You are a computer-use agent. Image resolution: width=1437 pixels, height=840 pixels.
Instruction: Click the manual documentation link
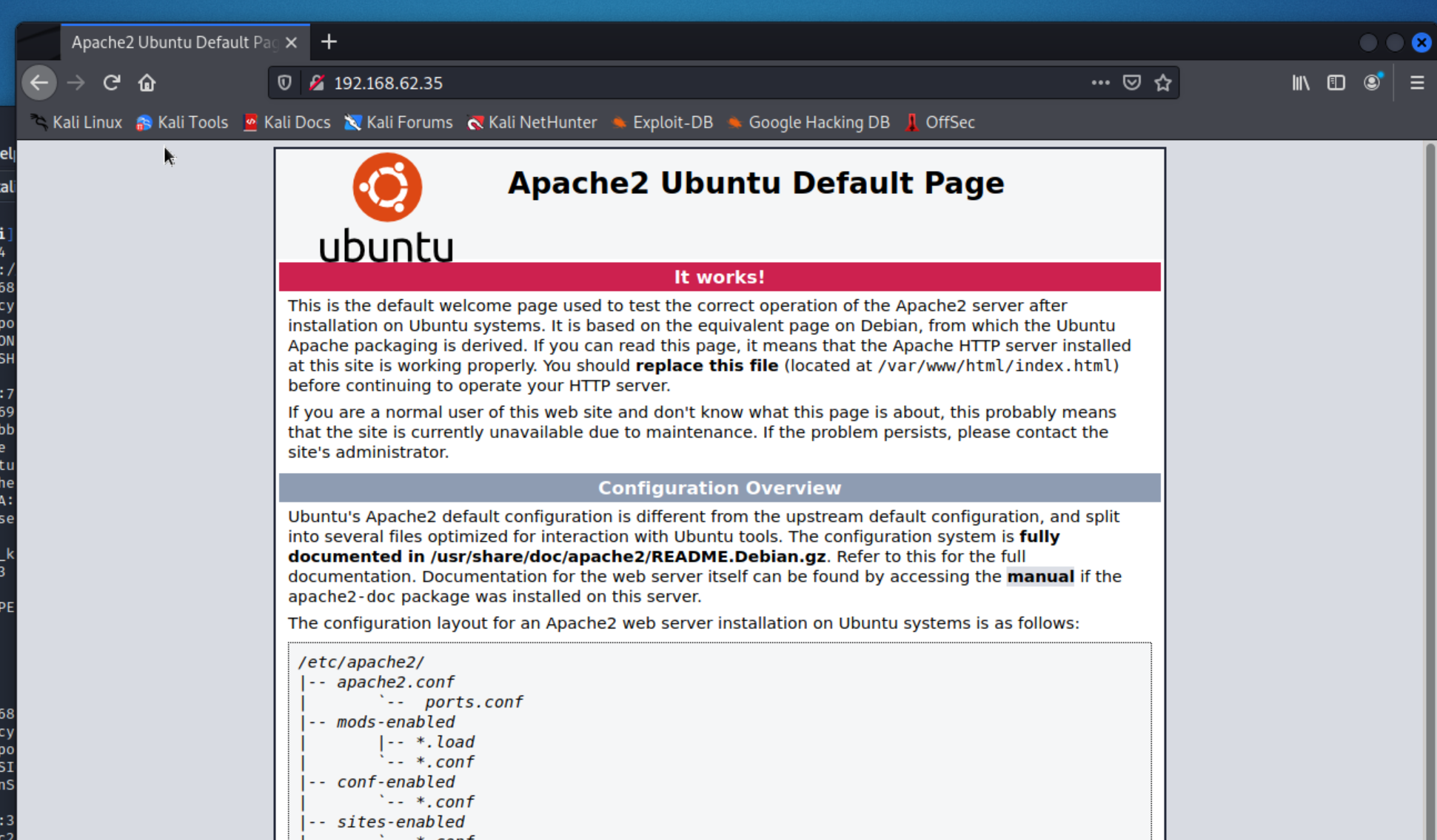[x=1039, y=577]
